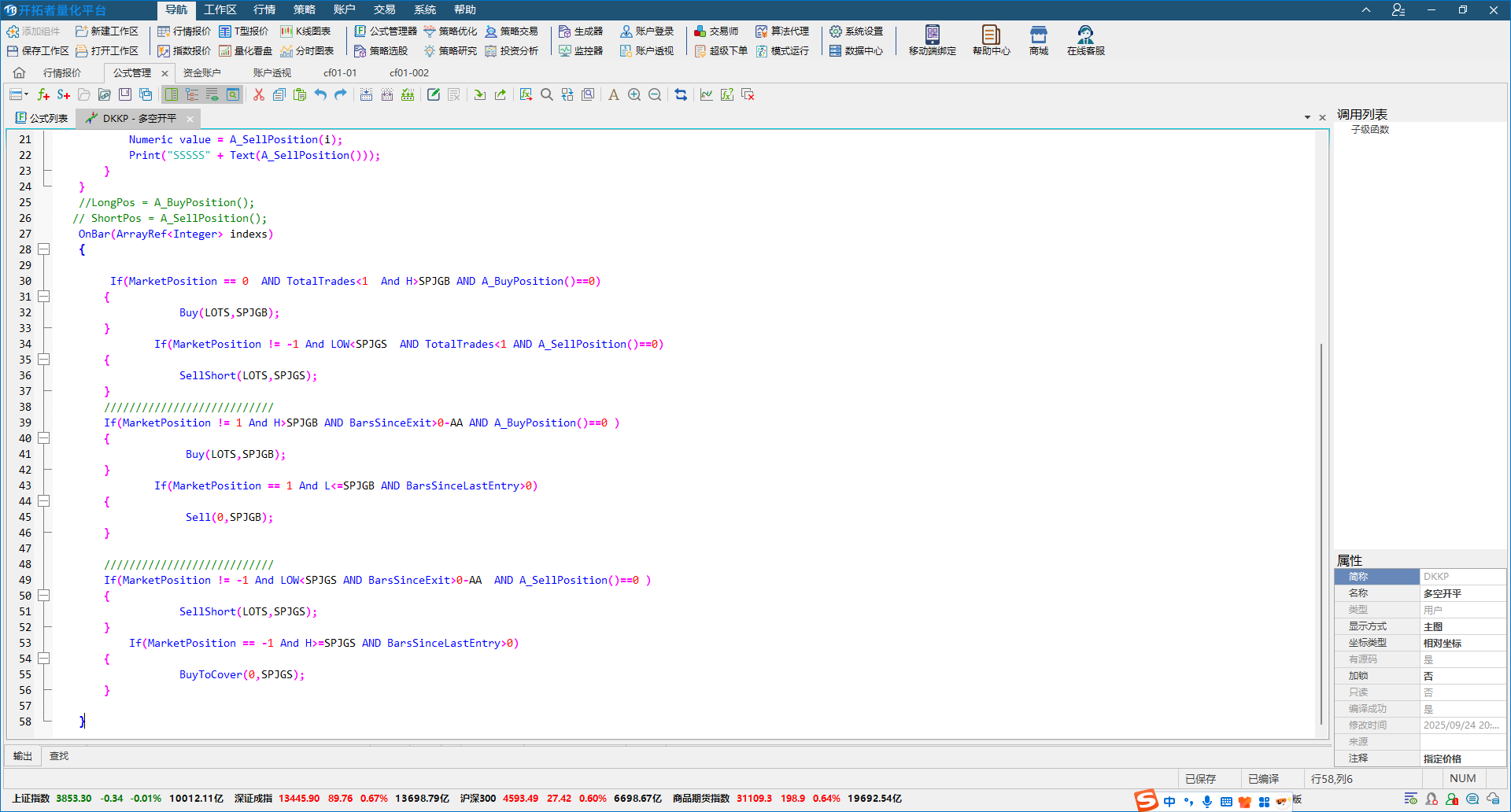Open the 在线客服 online support icon
The image size is (1511, 812).
point(1085,40)
